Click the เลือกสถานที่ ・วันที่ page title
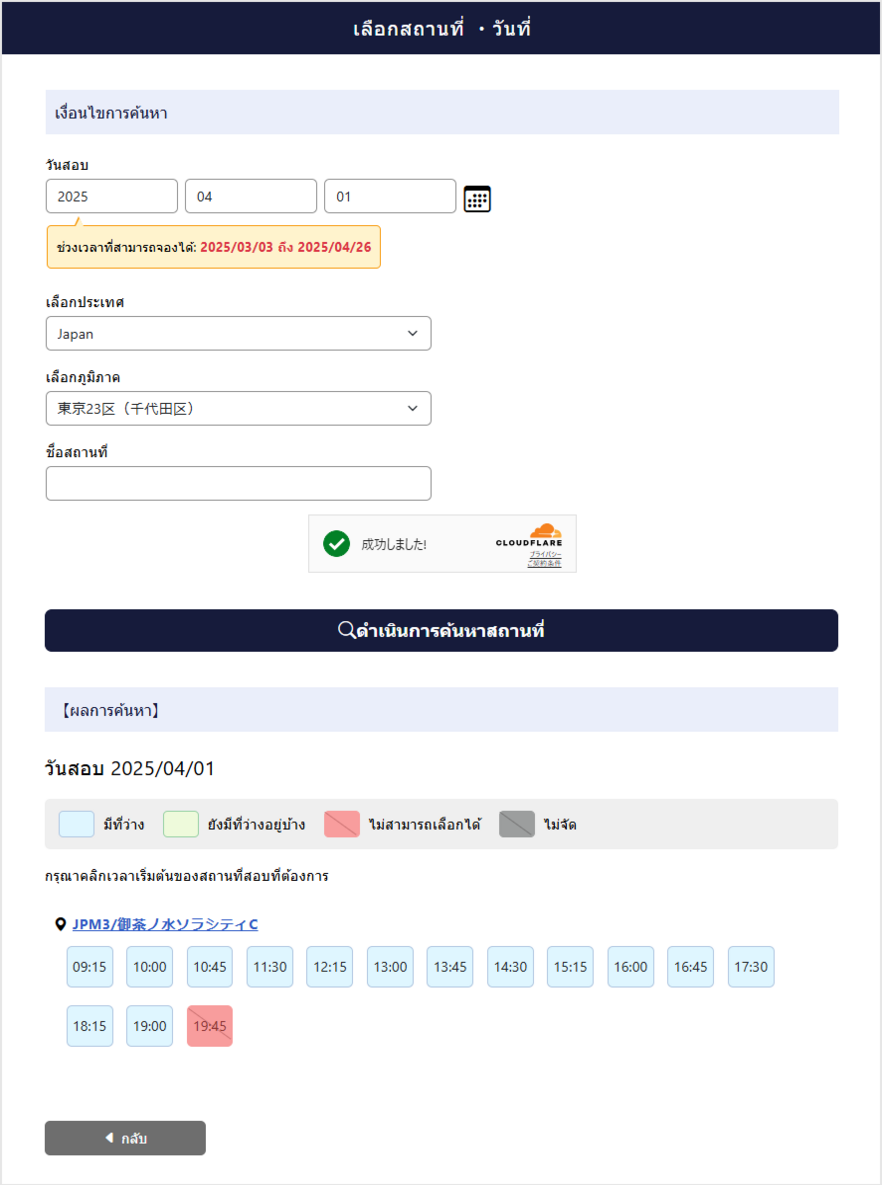This screenshot has width=882, height=1185. point(441,29)
